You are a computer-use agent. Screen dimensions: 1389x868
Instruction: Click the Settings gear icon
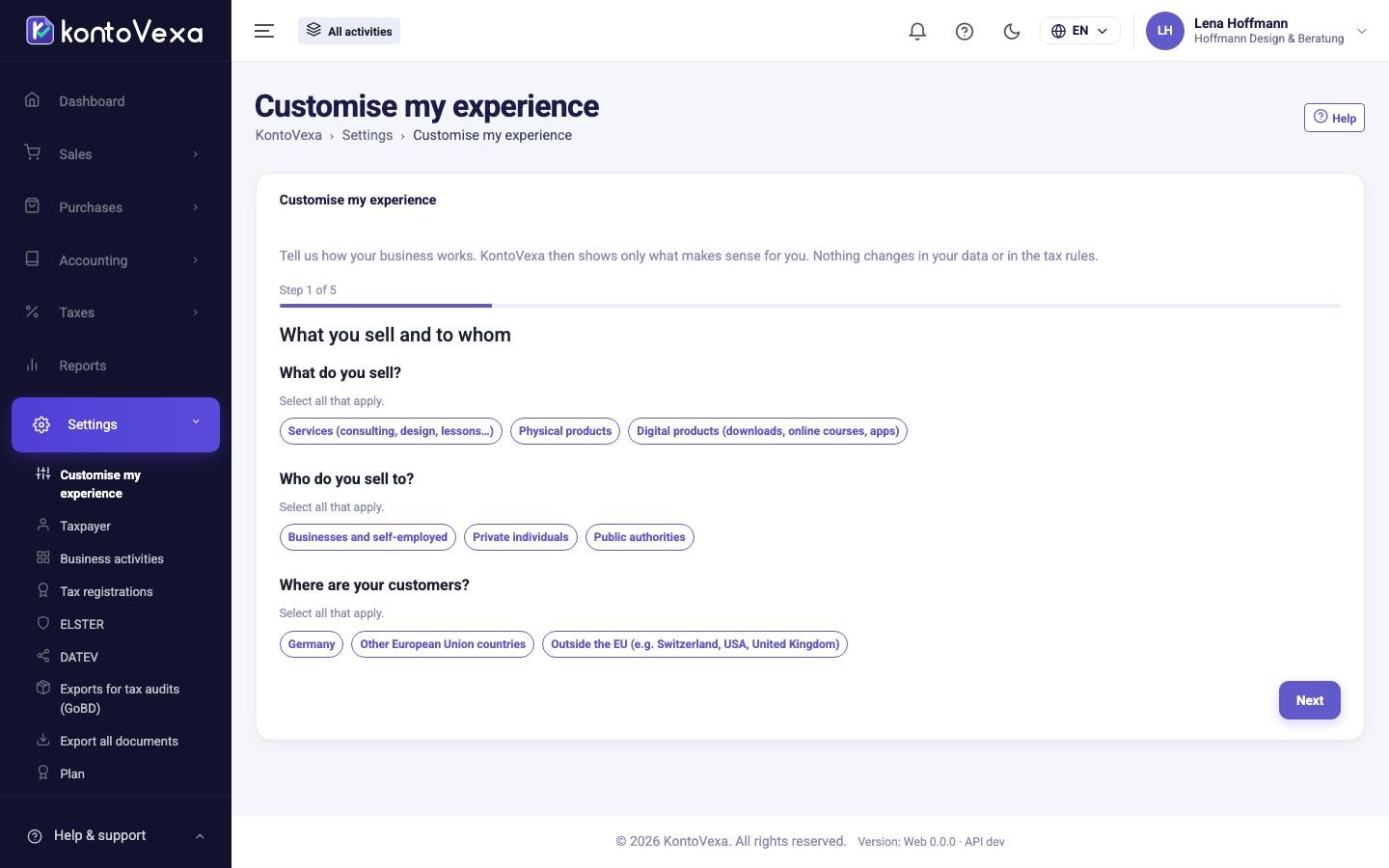(41, 424)
